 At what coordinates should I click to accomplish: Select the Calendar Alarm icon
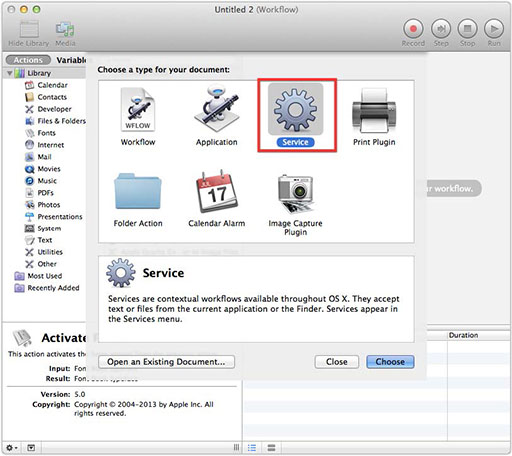pyautogui.click(x=217, y=191)
